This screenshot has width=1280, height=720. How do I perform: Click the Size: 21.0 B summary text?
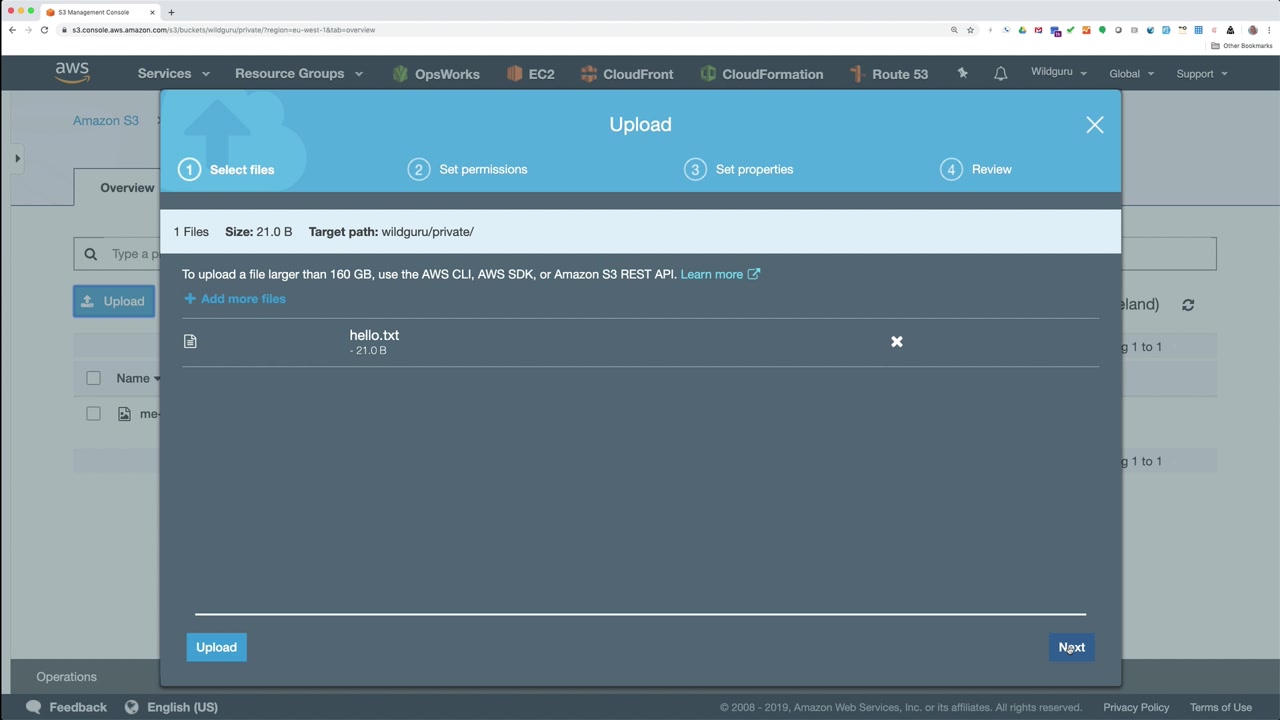tap(258, 232)
